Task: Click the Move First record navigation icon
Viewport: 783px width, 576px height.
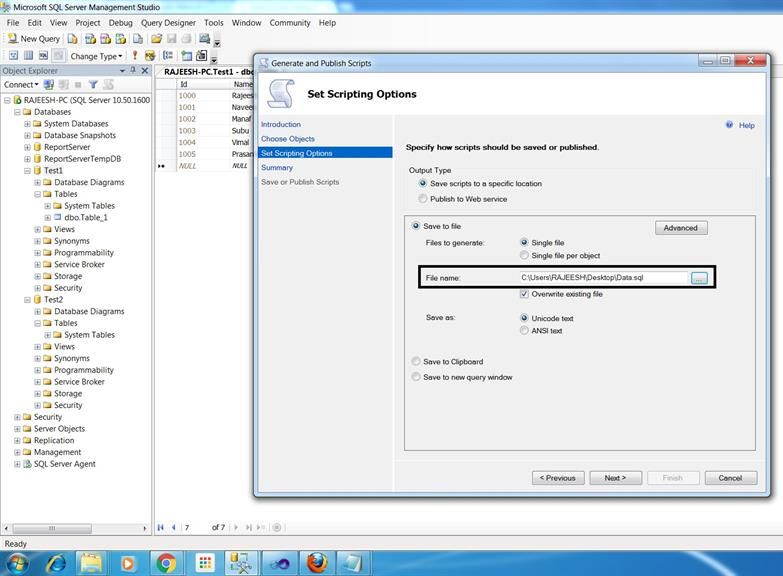Action: 160,528
